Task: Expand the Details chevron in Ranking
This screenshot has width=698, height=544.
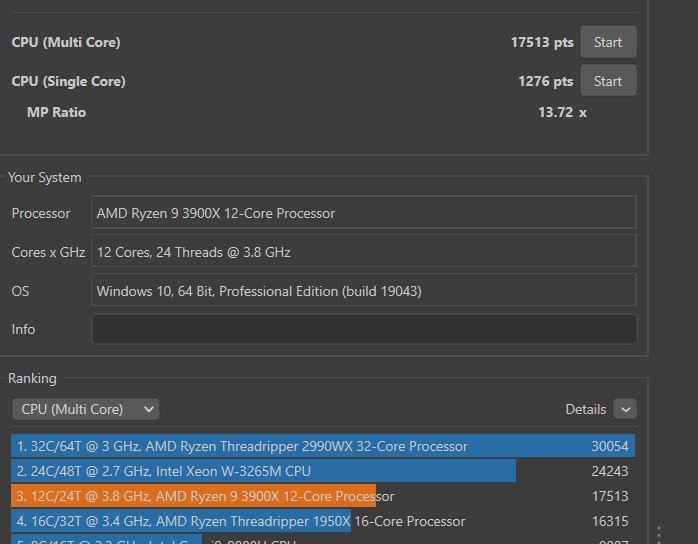Action: (x=625, y=409)
